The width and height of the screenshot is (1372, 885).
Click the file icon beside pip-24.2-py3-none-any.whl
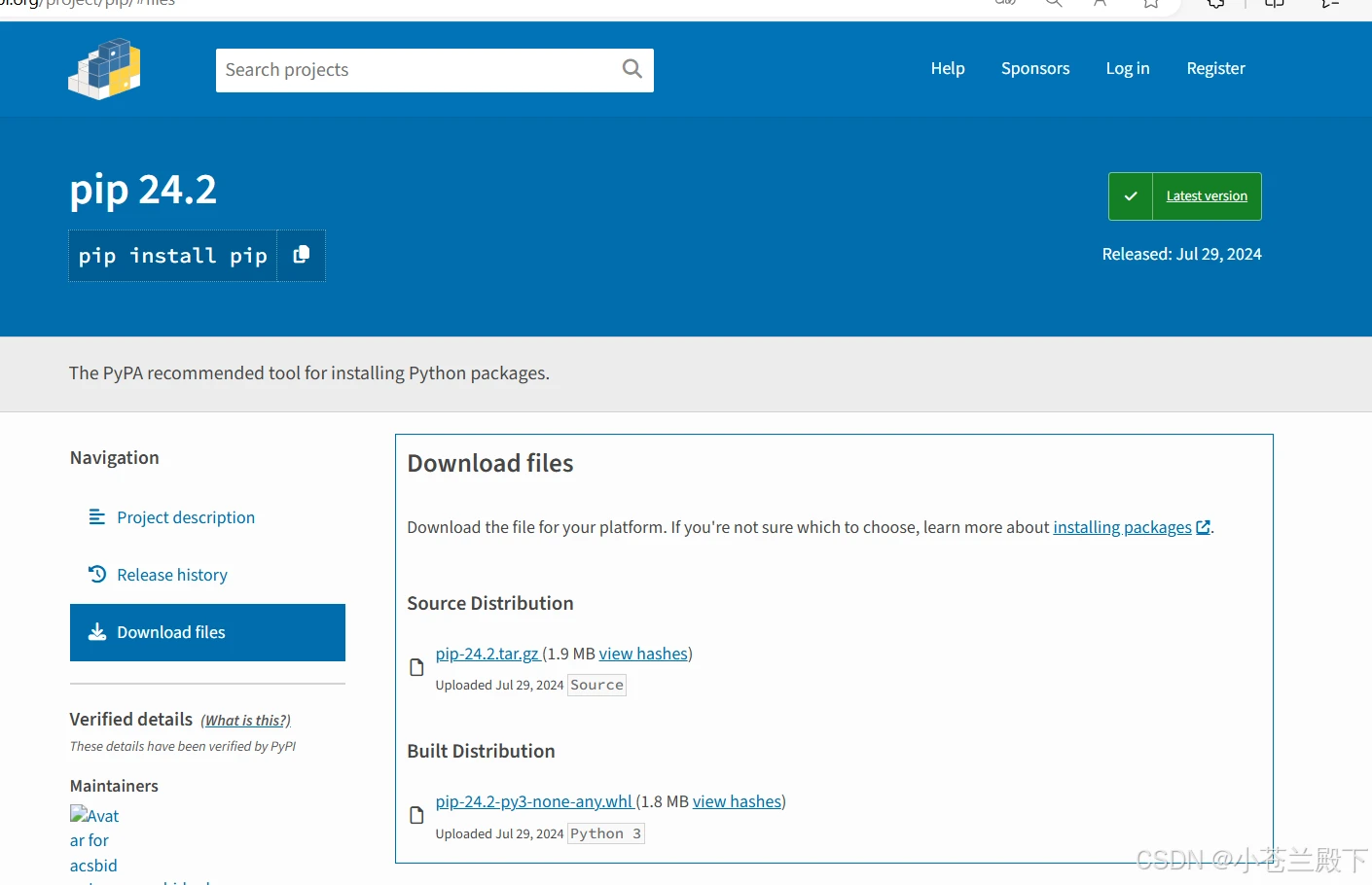pos(416,815)
